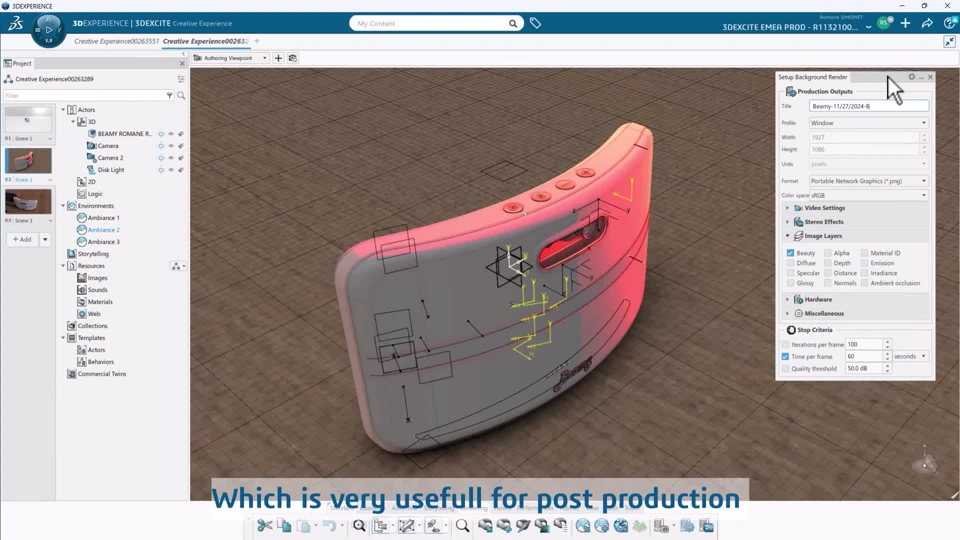
Task: Check Iterations per frame checkbox
Action: (x=786, y=345)
